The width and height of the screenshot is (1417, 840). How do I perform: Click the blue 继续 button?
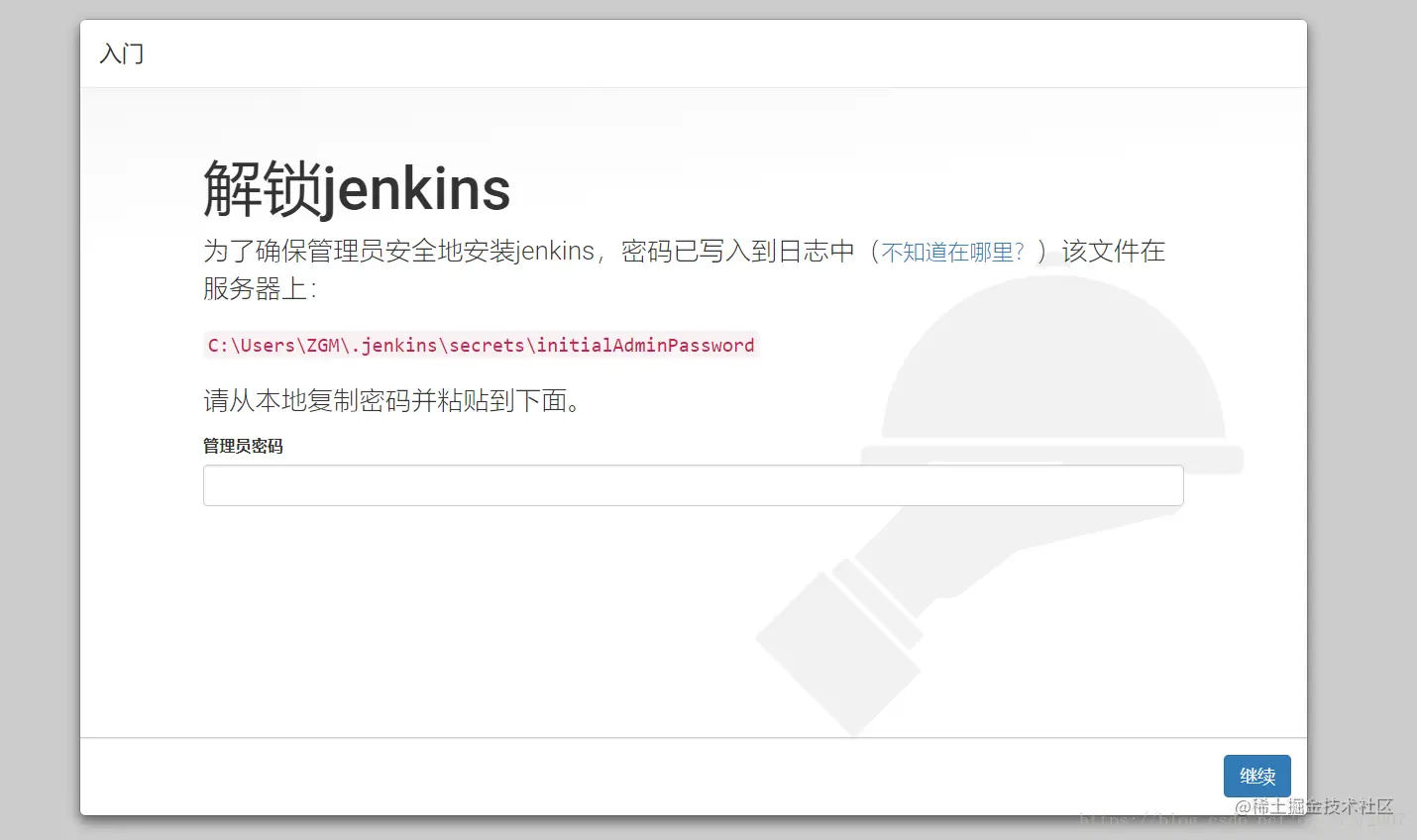tap(1256, 776)
